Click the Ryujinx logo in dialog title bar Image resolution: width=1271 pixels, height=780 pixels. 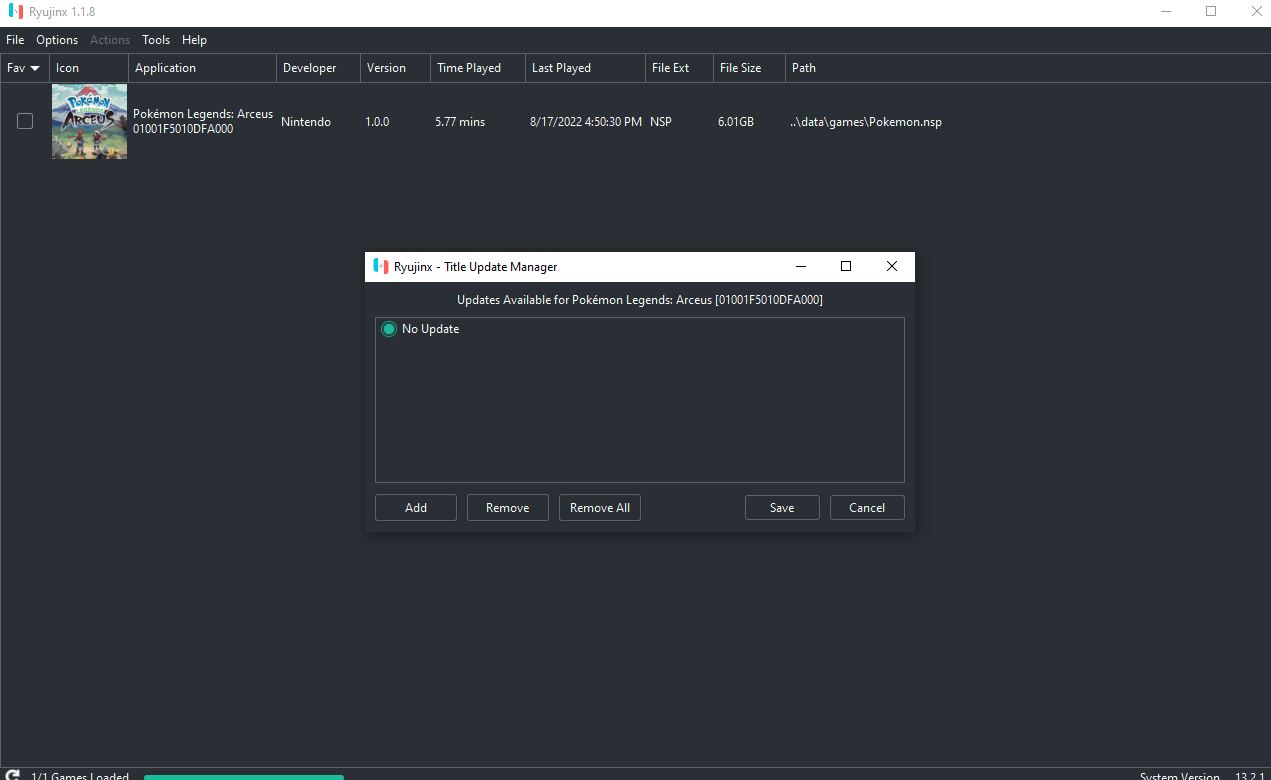[380, 266]
